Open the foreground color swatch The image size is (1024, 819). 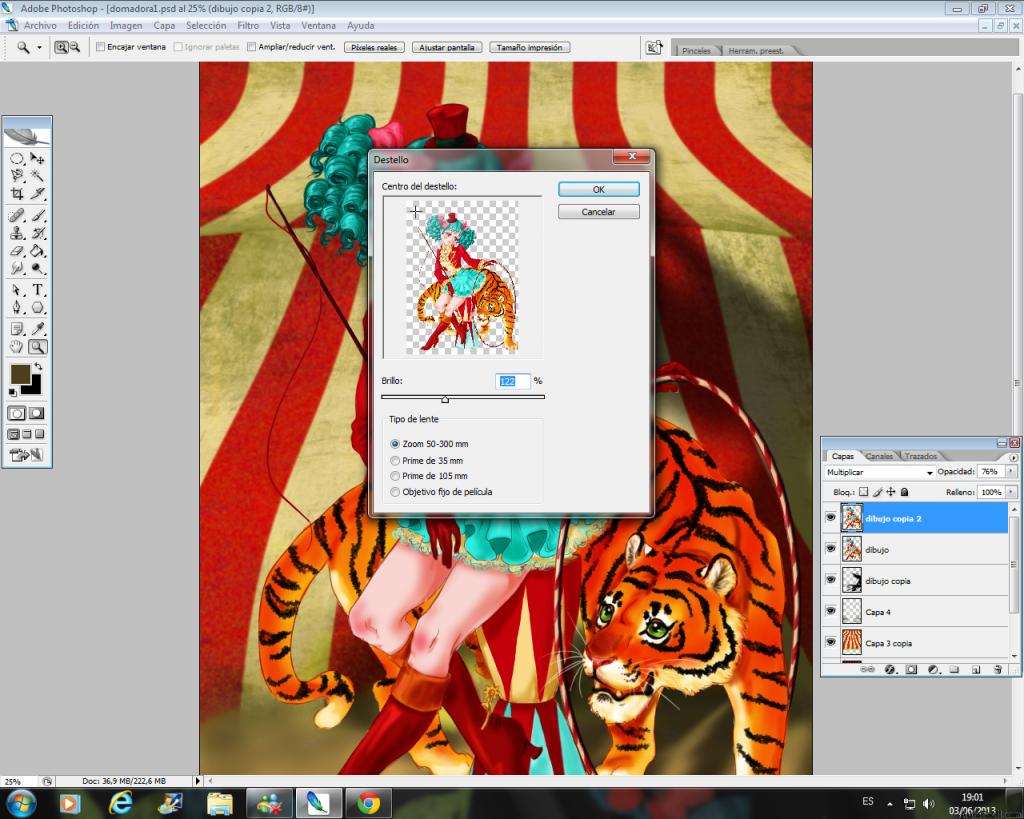point(18,373)
